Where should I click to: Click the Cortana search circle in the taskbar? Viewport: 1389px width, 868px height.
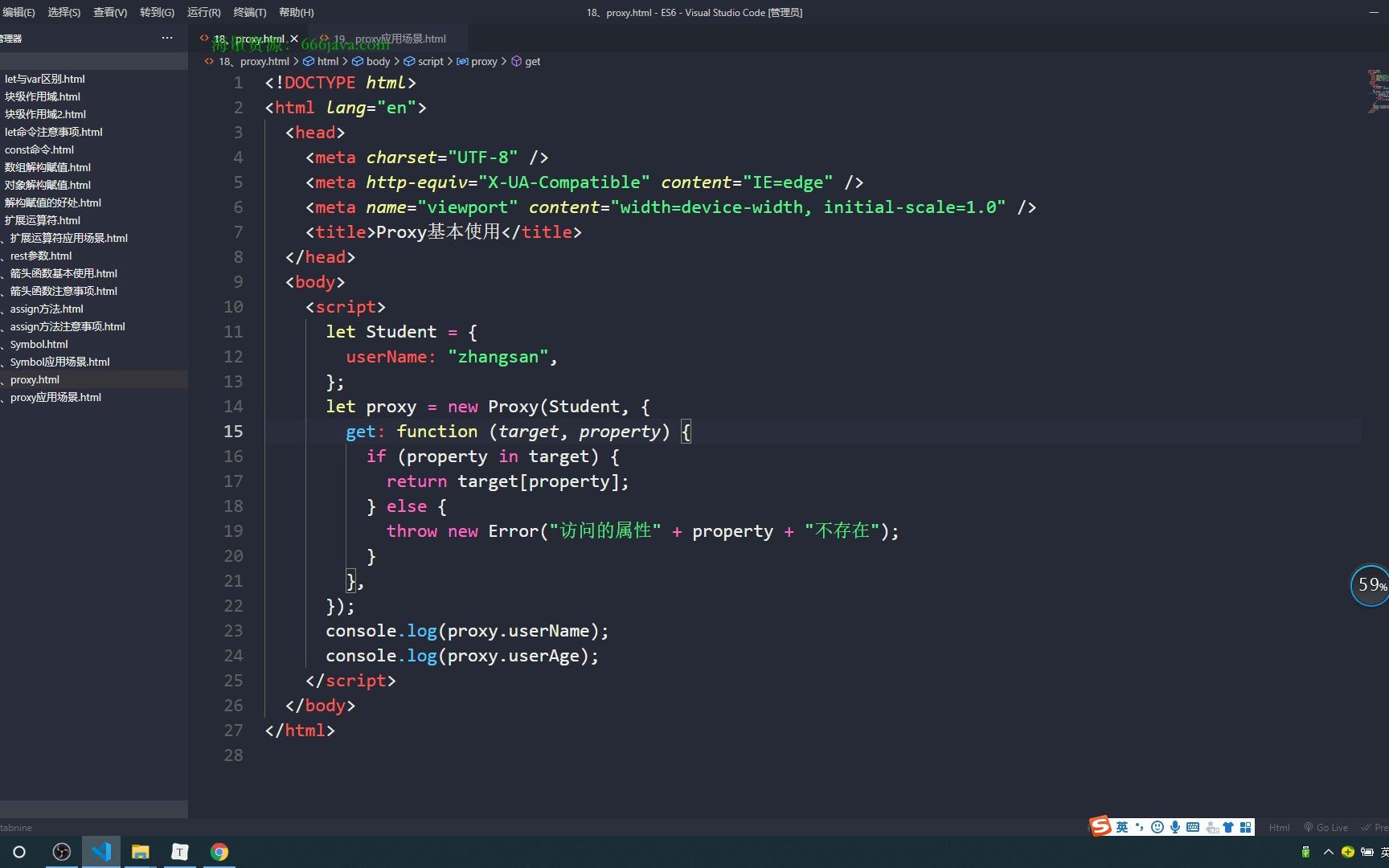pos(19,852)
